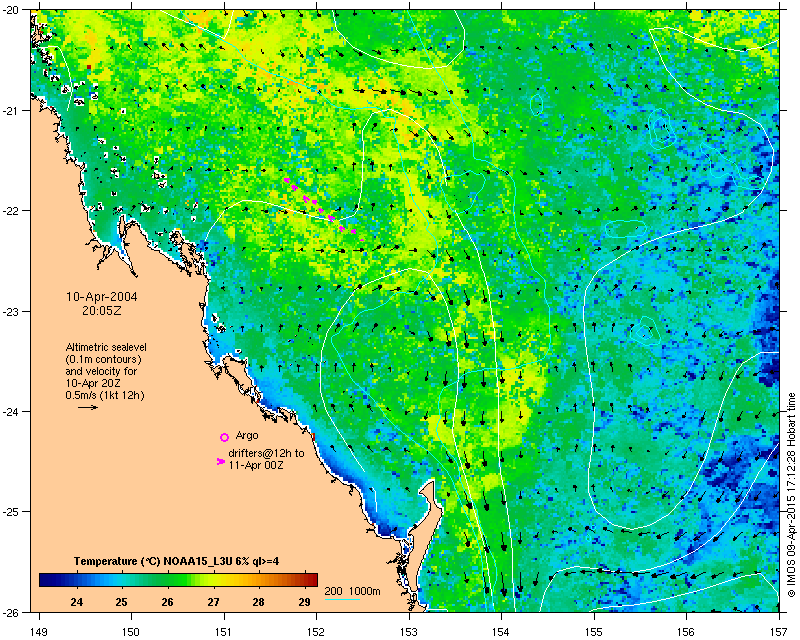Select the date text 10-Apr-2004
Screen dimensions: 800x640
click(x=102, y=297)
